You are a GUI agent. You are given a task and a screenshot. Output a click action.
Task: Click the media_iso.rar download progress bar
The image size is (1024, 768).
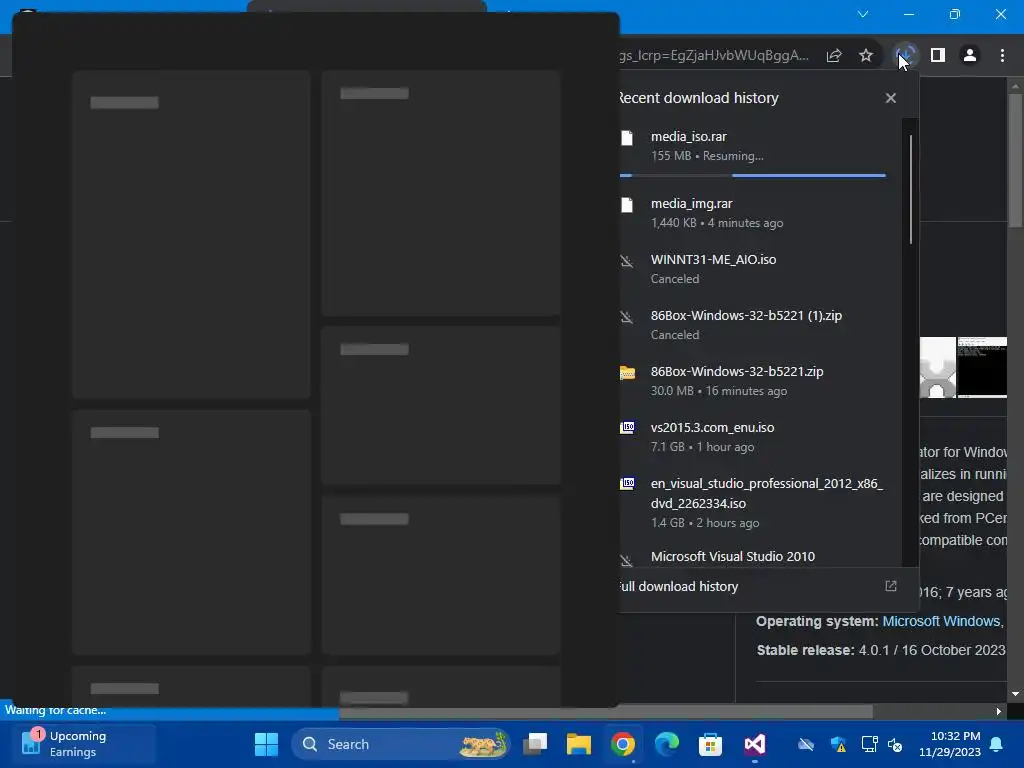(x=753, y=175)
